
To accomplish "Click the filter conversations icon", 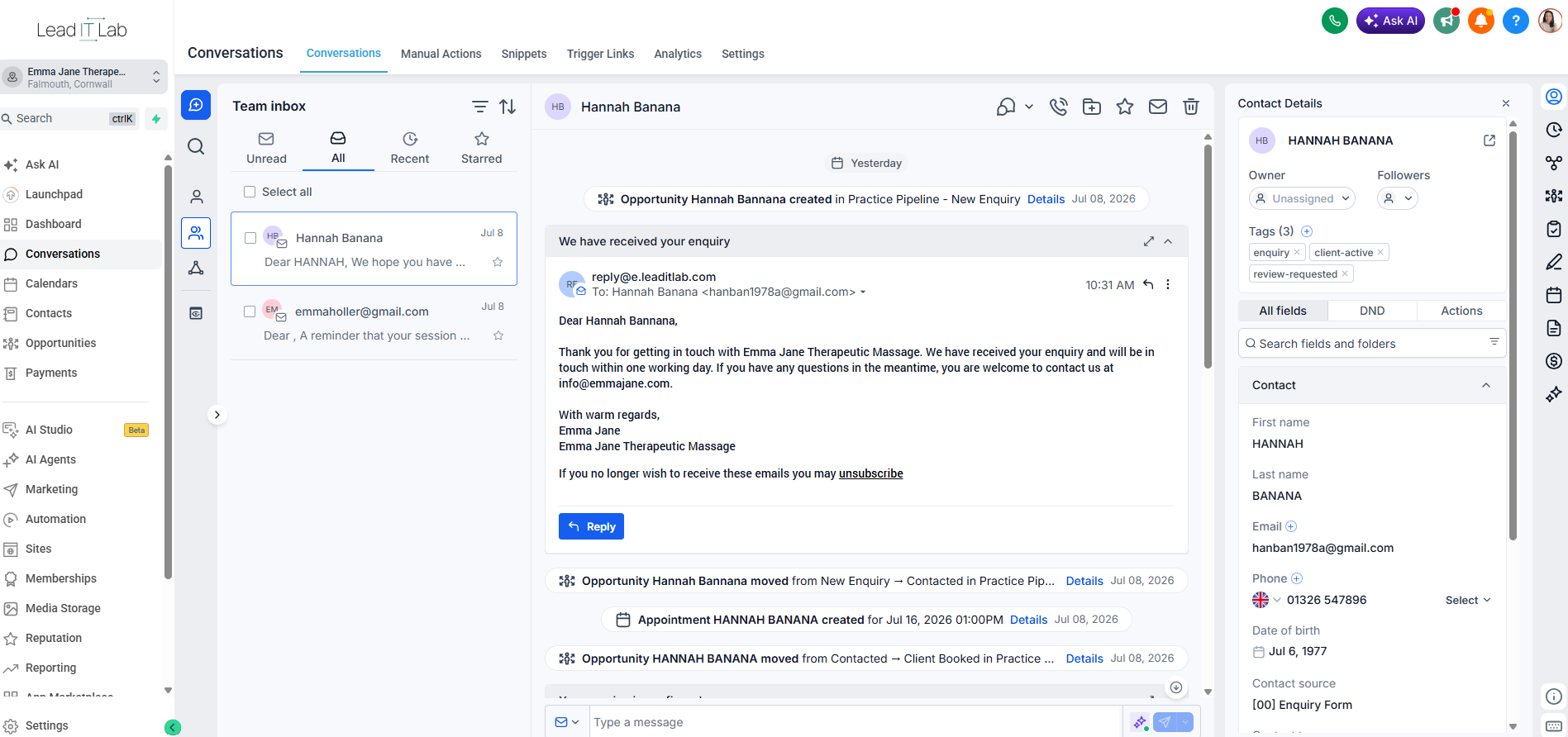I will [479, 107].
